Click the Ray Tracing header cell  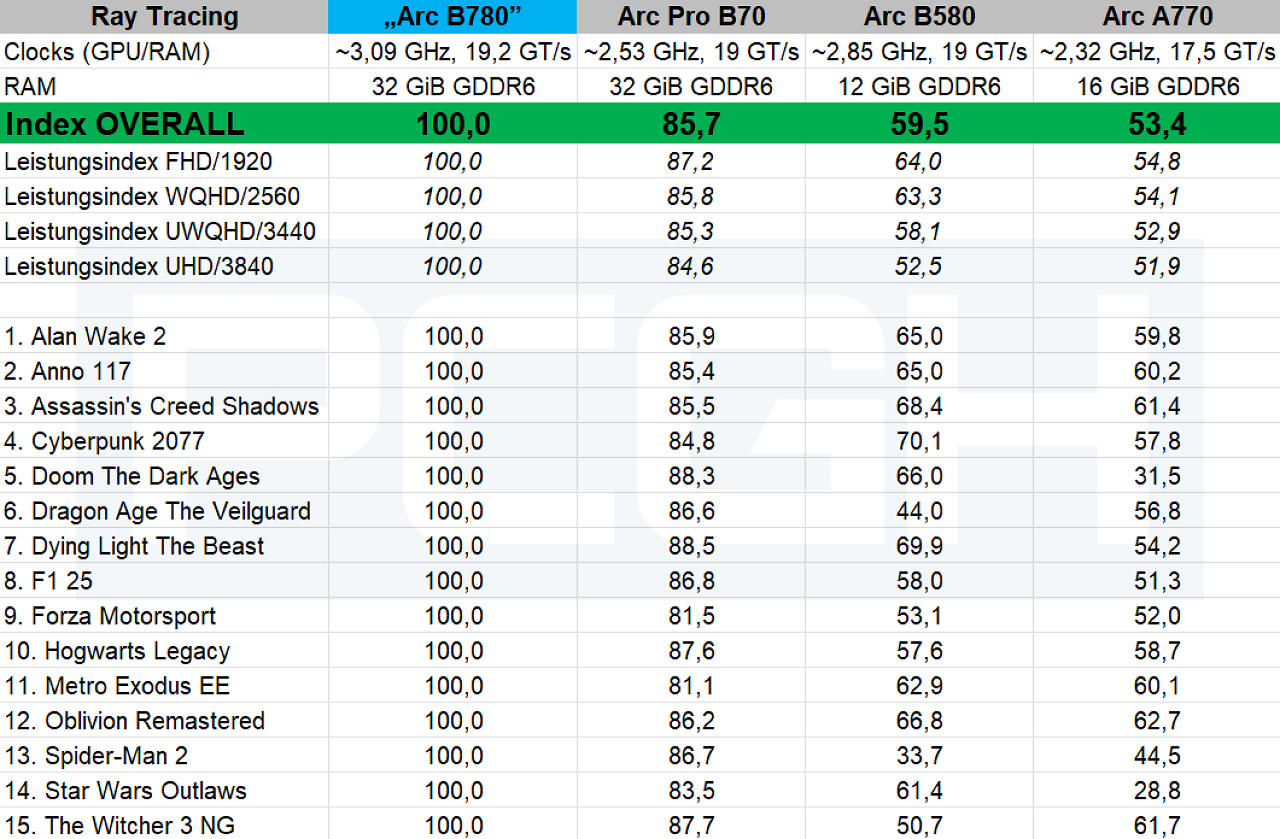pyautogui.click(x=164, y=16)
